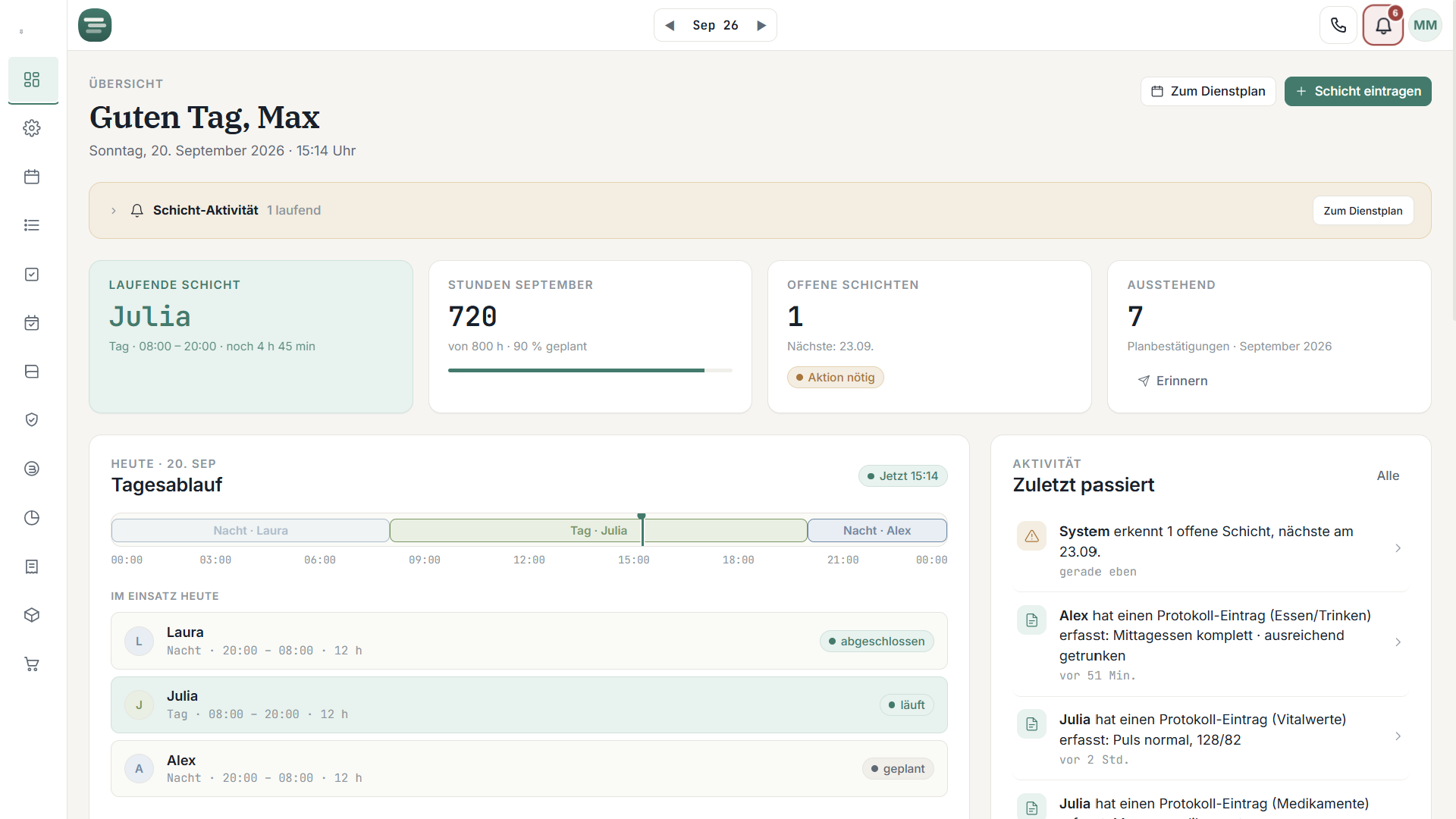Select Nacht · Laura timeline block
This screenshot has width=1456, height=819.
250,531
